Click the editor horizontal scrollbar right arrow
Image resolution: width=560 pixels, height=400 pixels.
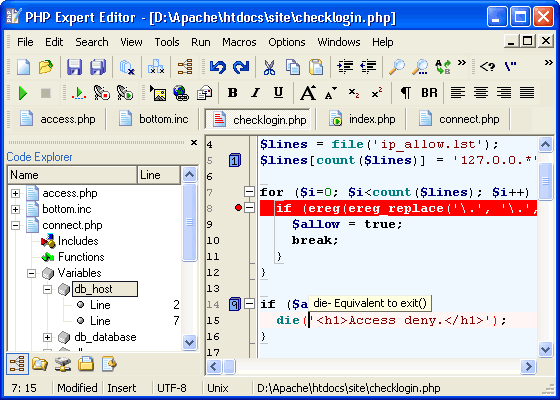coord(528,366)
